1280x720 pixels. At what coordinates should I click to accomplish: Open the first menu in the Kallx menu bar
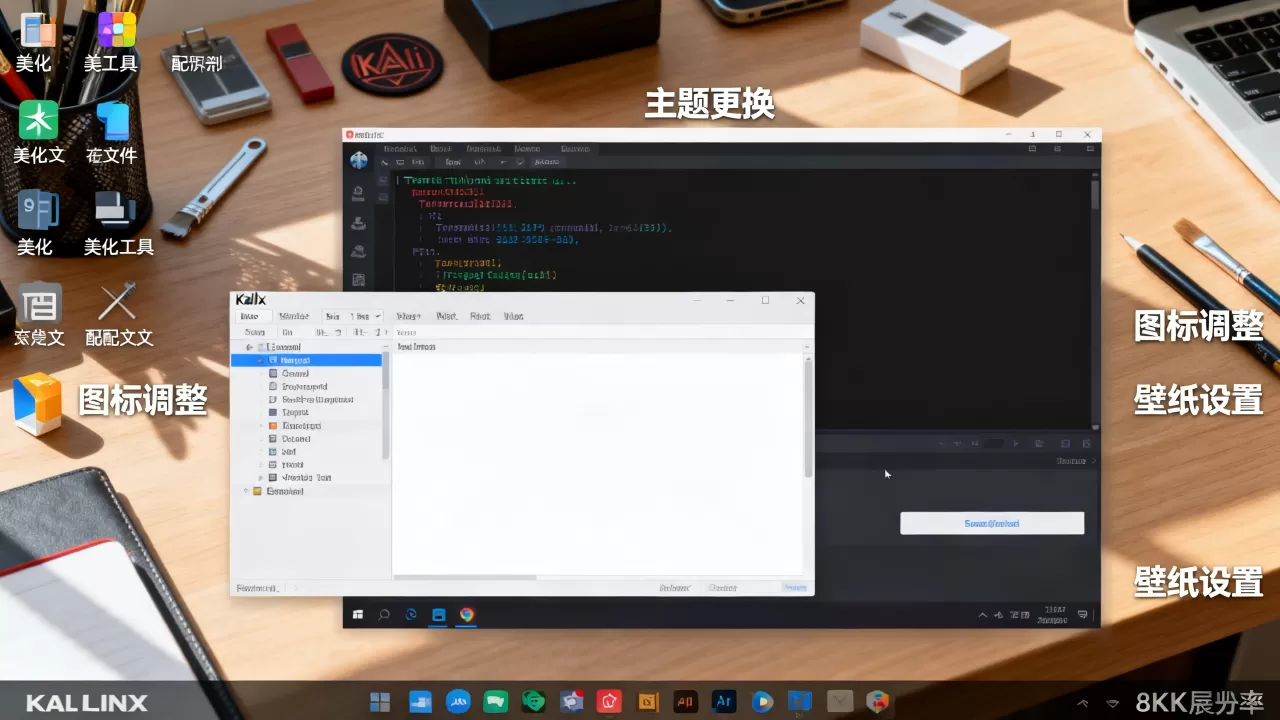pos(249,316)
